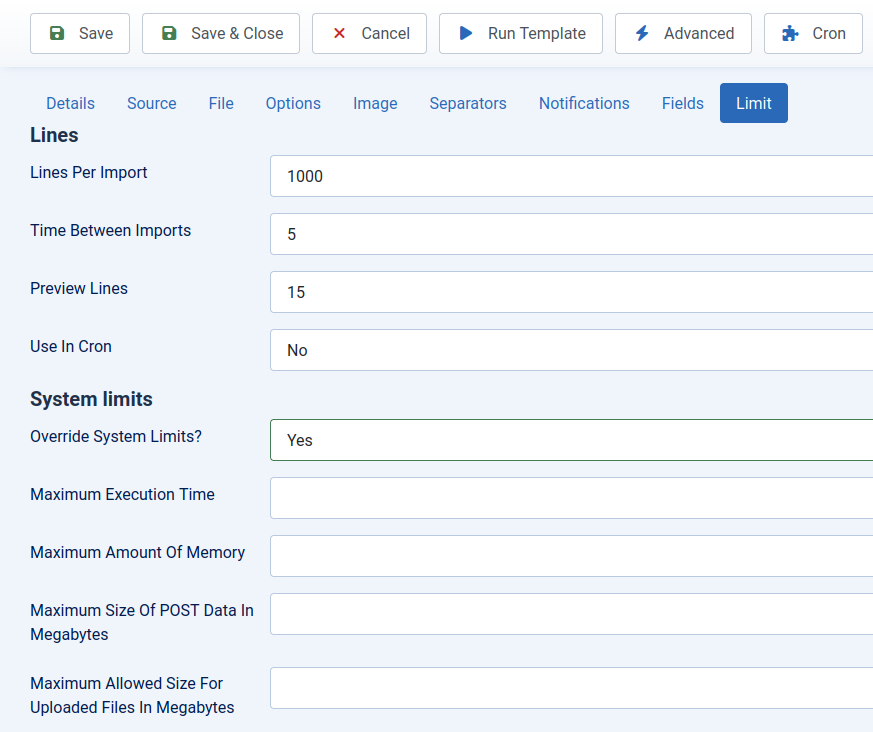Click the Lines Per Import field
This screenshot has height=732, width=873.
(x=570, y=176)
